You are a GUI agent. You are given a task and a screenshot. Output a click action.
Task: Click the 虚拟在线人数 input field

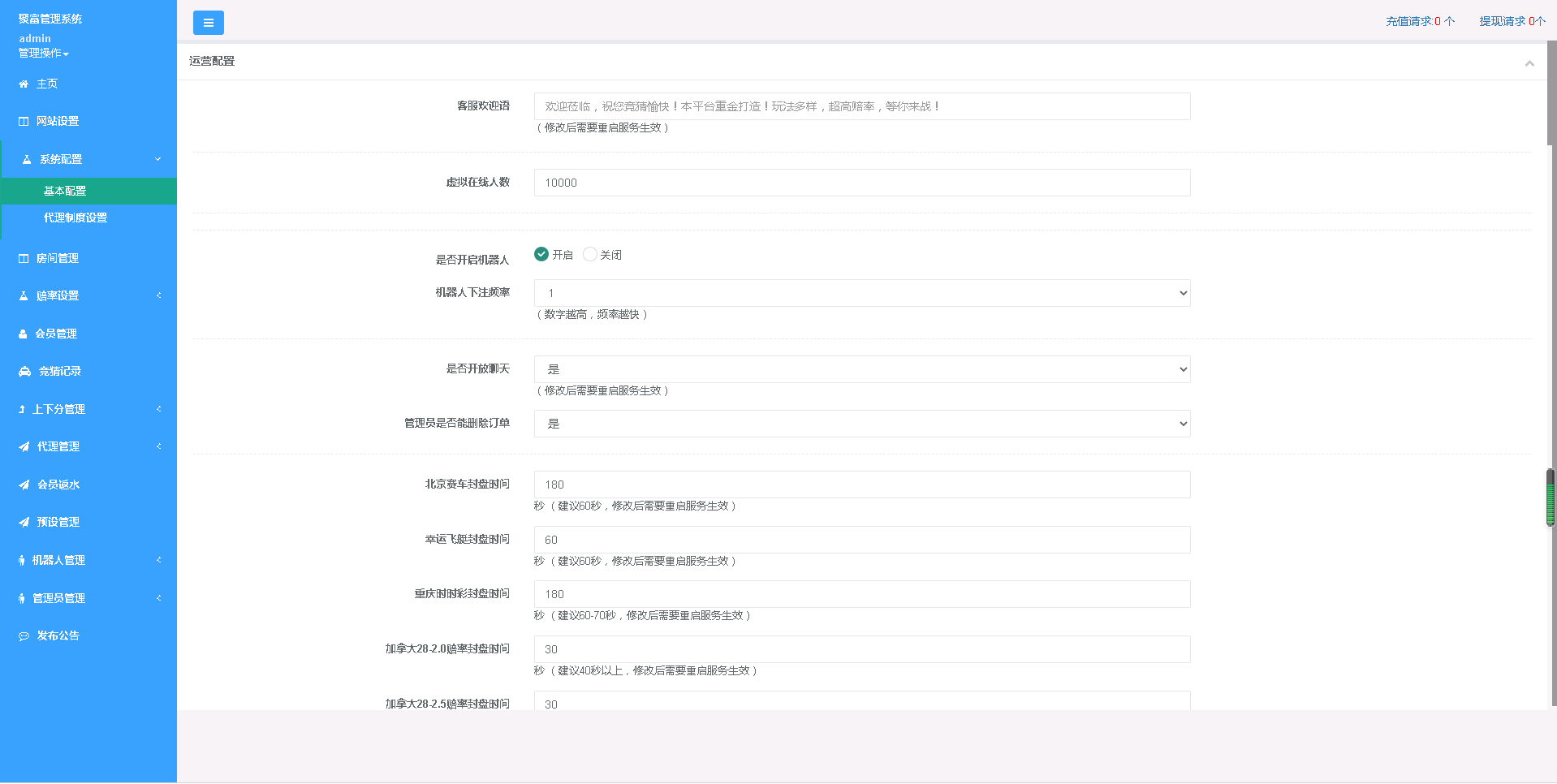coord(861,183)
